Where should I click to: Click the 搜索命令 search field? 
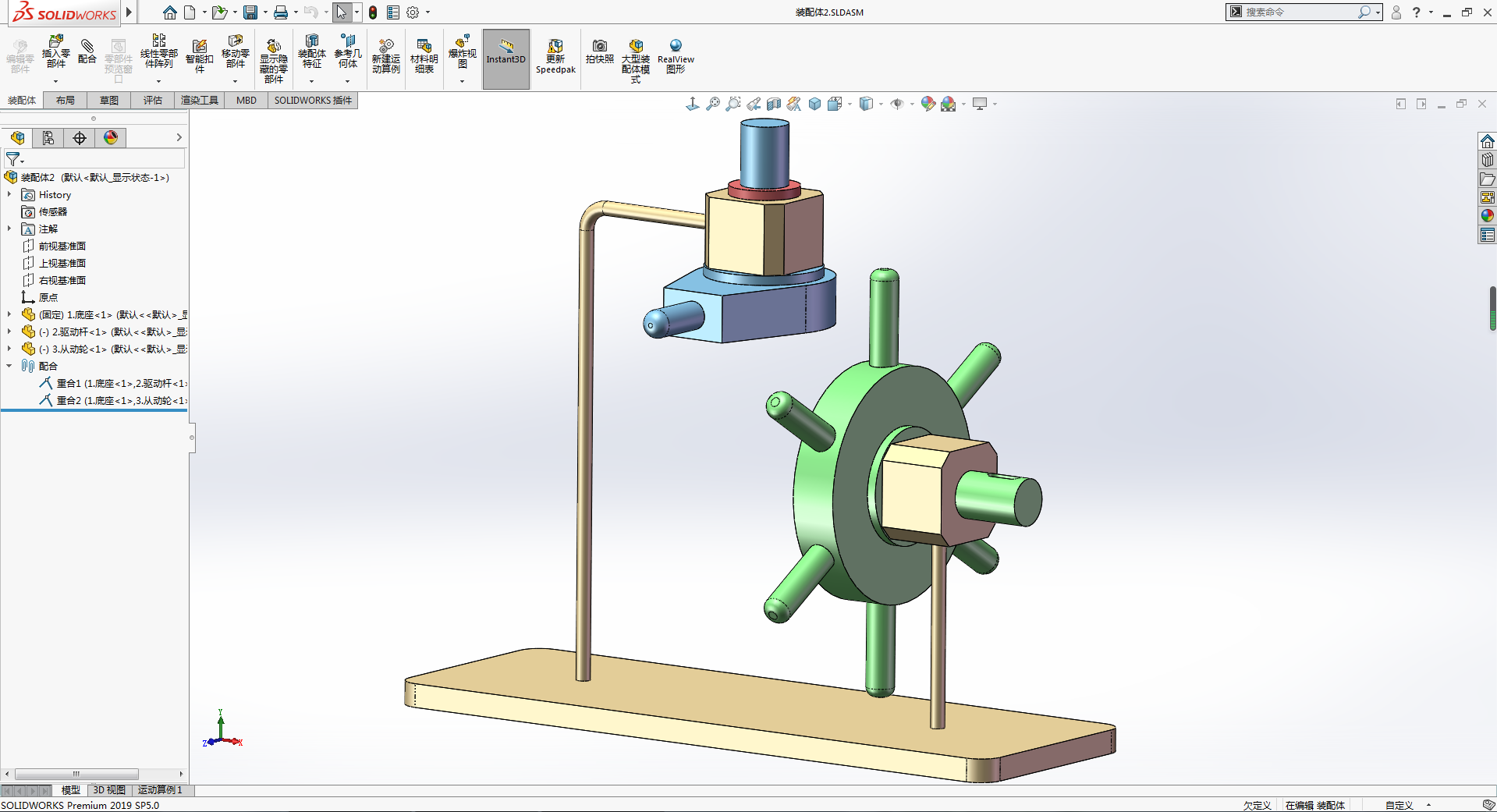point(1300,12)
